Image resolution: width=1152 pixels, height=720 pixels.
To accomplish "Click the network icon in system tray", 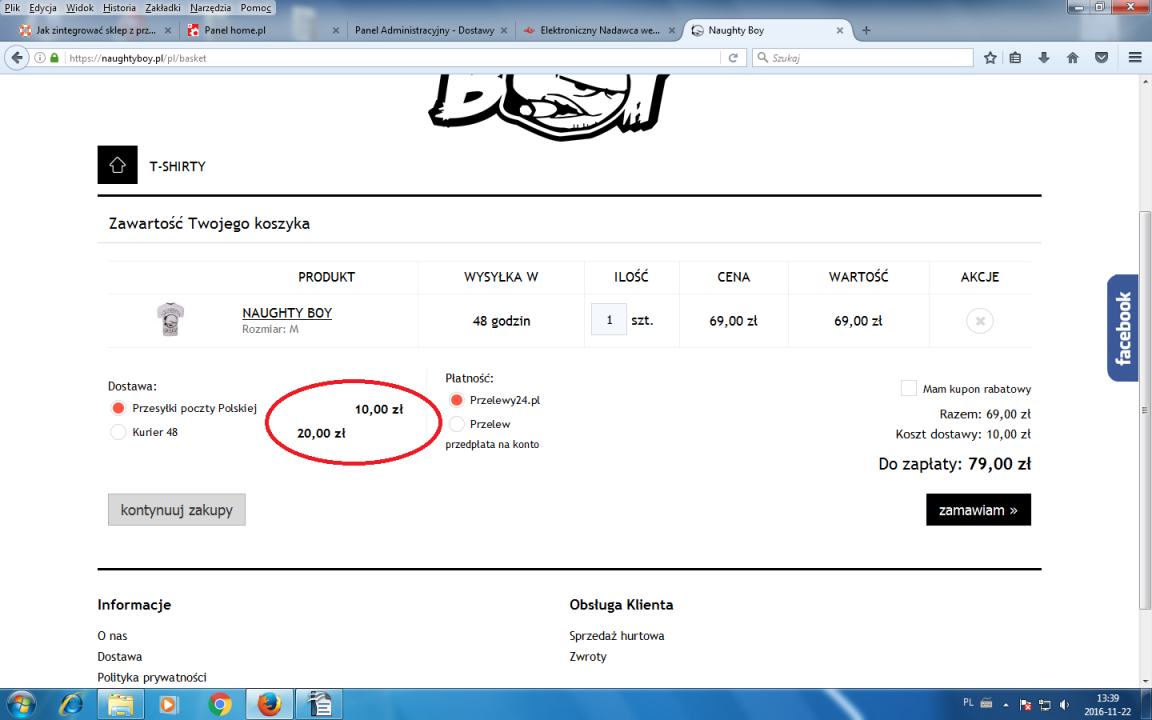I will 1044,705.
